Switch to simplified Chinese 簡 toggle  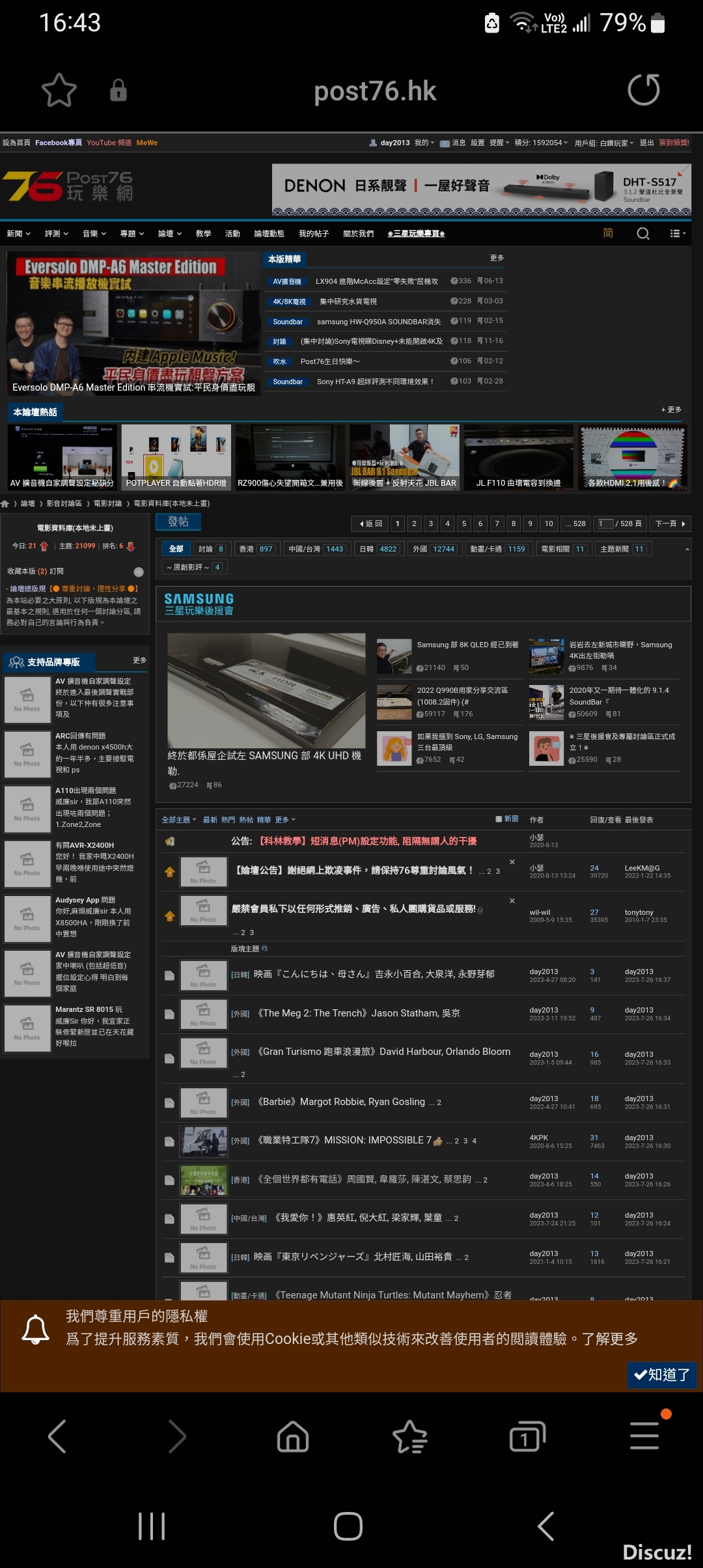[x=608, y=233]
